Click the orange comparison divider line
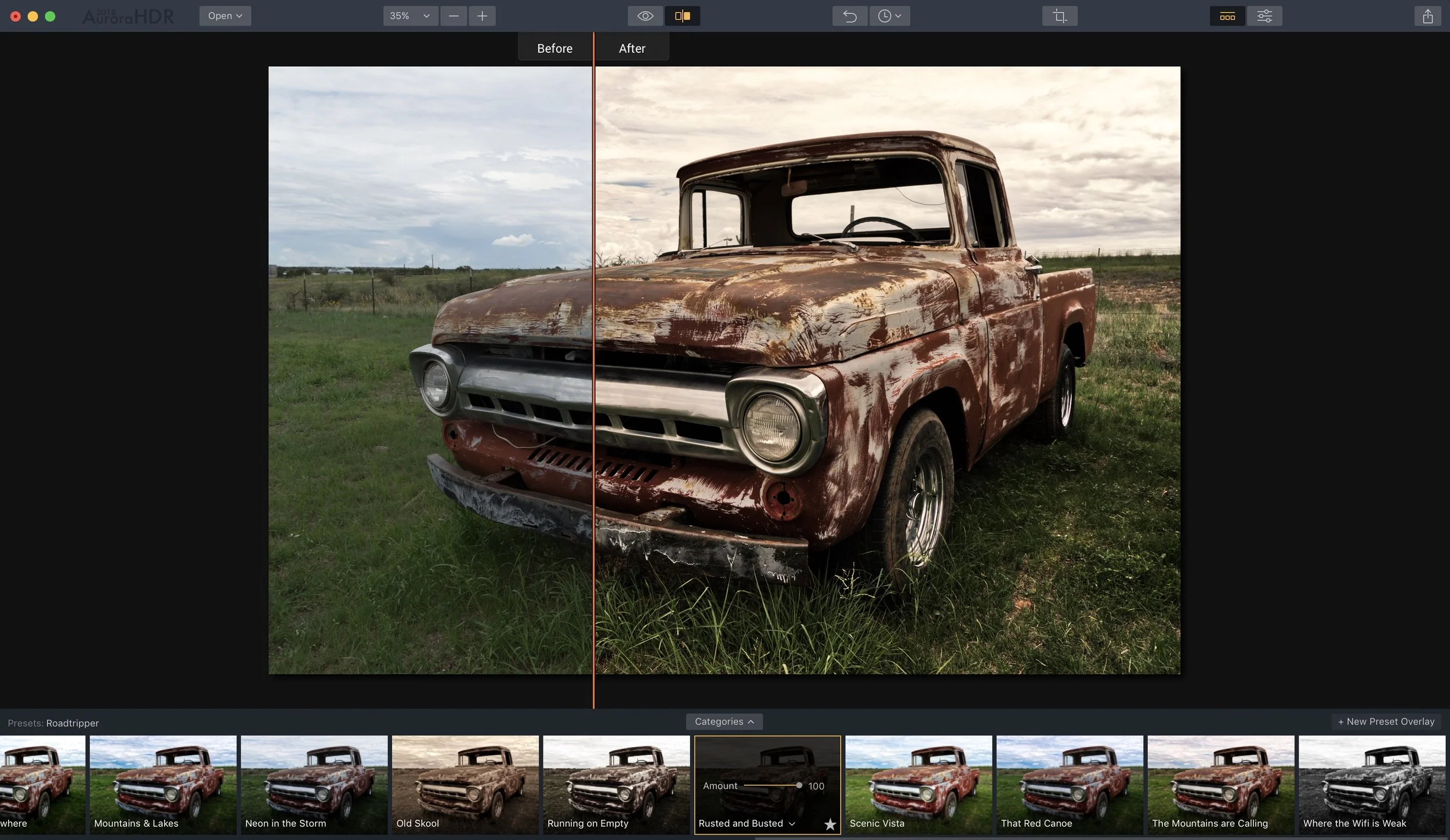Screen dimensions: 1450x840 click(593, 371)
